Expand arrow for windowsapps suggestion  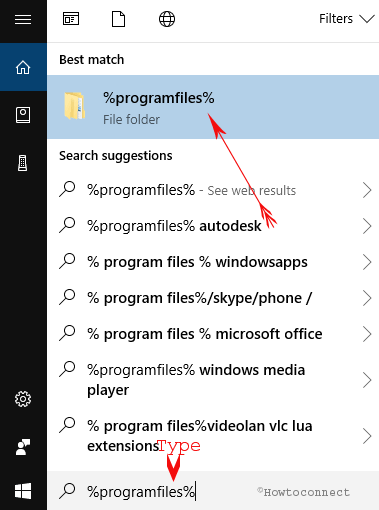point(367,262)
